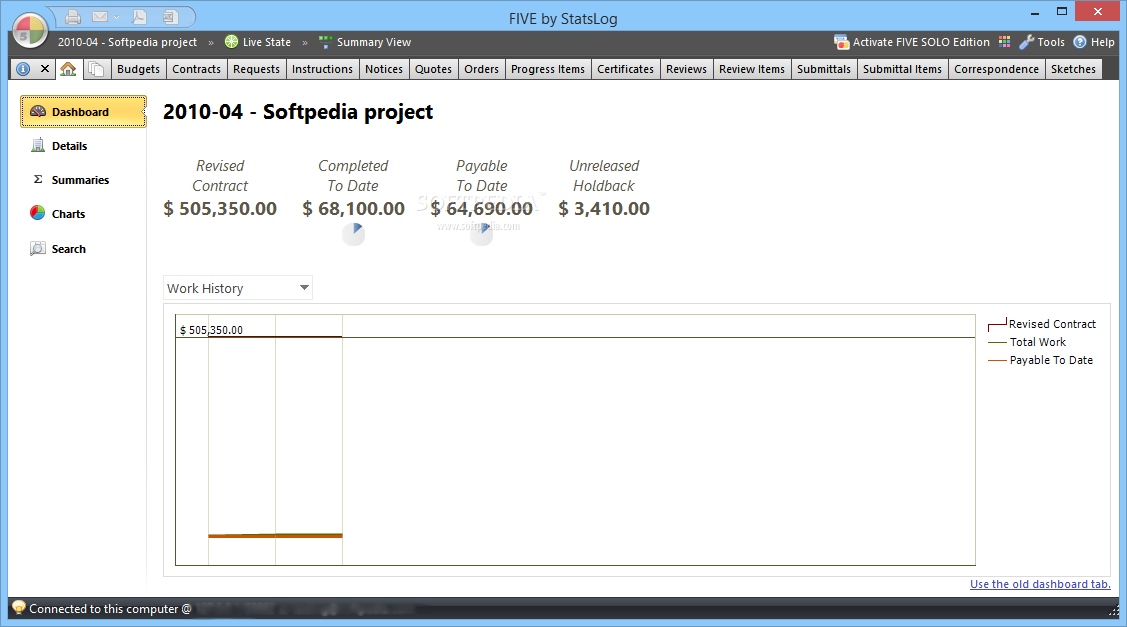Click the 'Connected to this computer @' status text
Screen dimensions: 1127x627
pos(110,609)
